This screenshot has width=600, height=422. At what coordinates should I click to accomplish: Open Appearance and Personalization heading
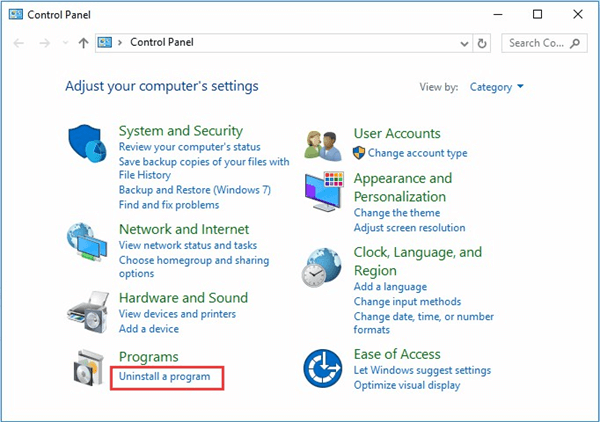[403, 187]
